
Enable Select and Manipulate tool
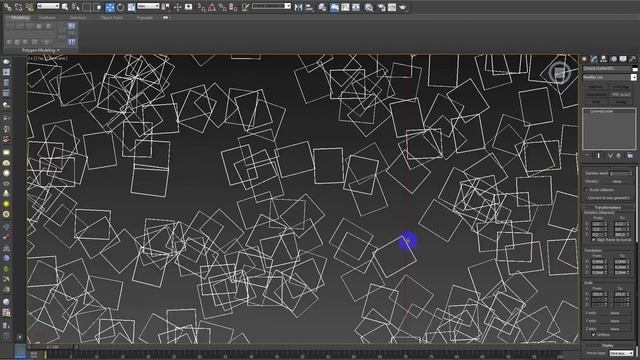click(x=177, y=7)
